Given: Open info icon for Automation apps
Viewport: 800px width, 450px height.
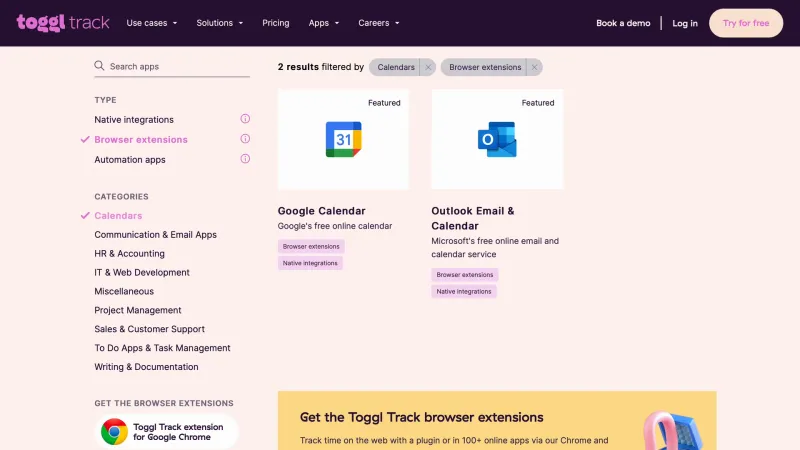Looking at the screenshot, I should pos(245,159).
